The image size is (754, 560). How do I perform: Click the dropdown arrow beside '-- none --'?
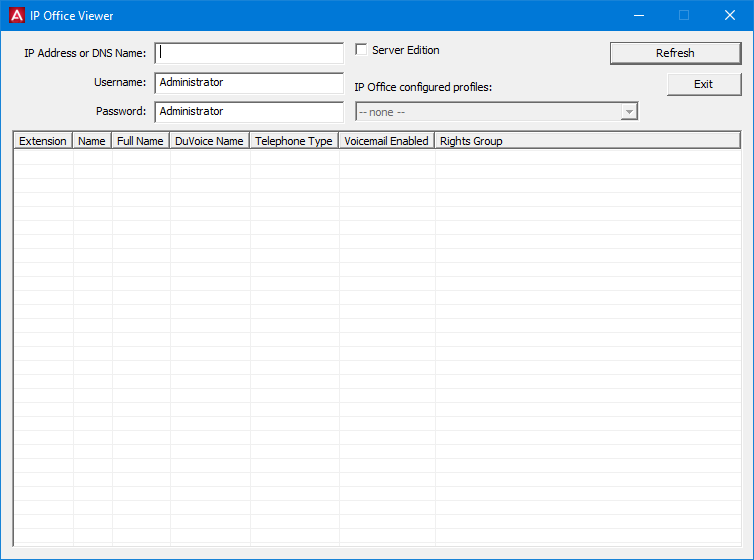[x=628, y=112]
